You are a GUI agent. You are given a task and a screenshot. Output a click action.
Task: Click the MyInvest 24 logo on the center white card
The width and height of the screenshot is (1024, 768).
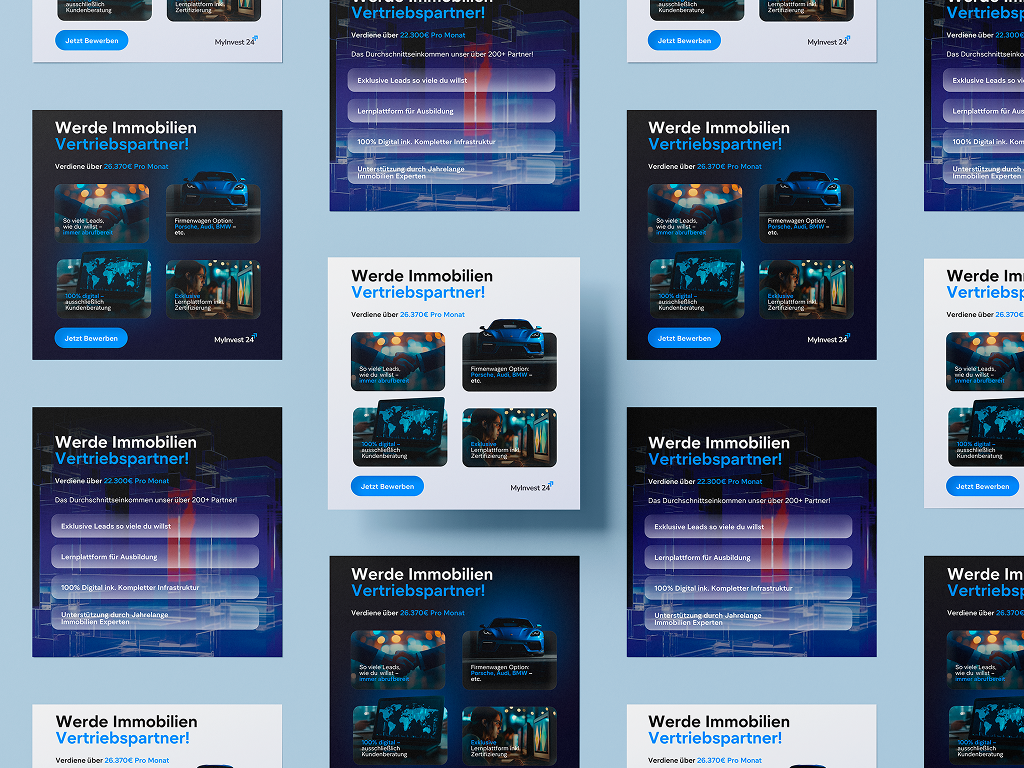coord(532,487)
